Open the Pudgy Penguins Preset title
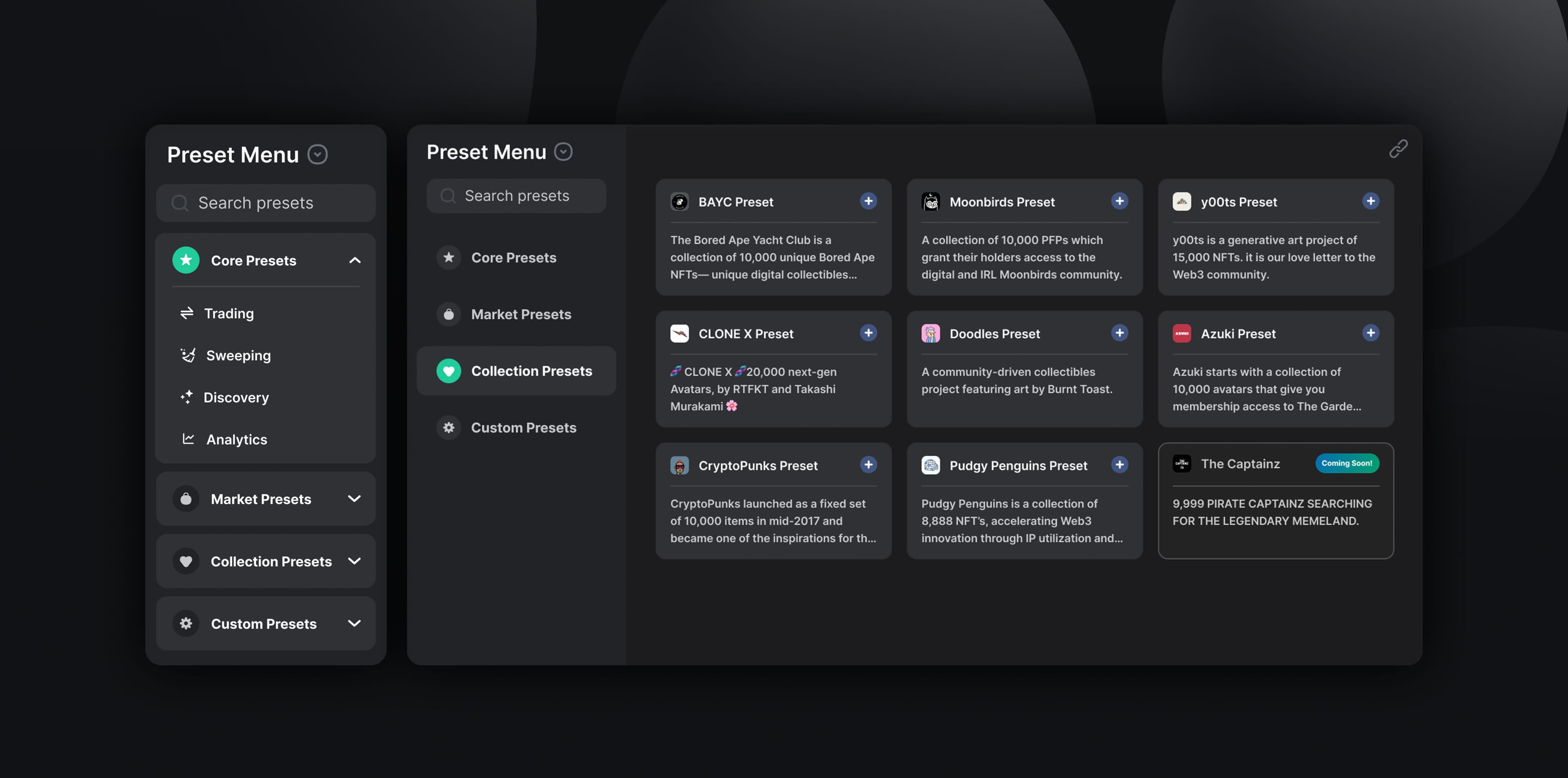 point(1018,466)
